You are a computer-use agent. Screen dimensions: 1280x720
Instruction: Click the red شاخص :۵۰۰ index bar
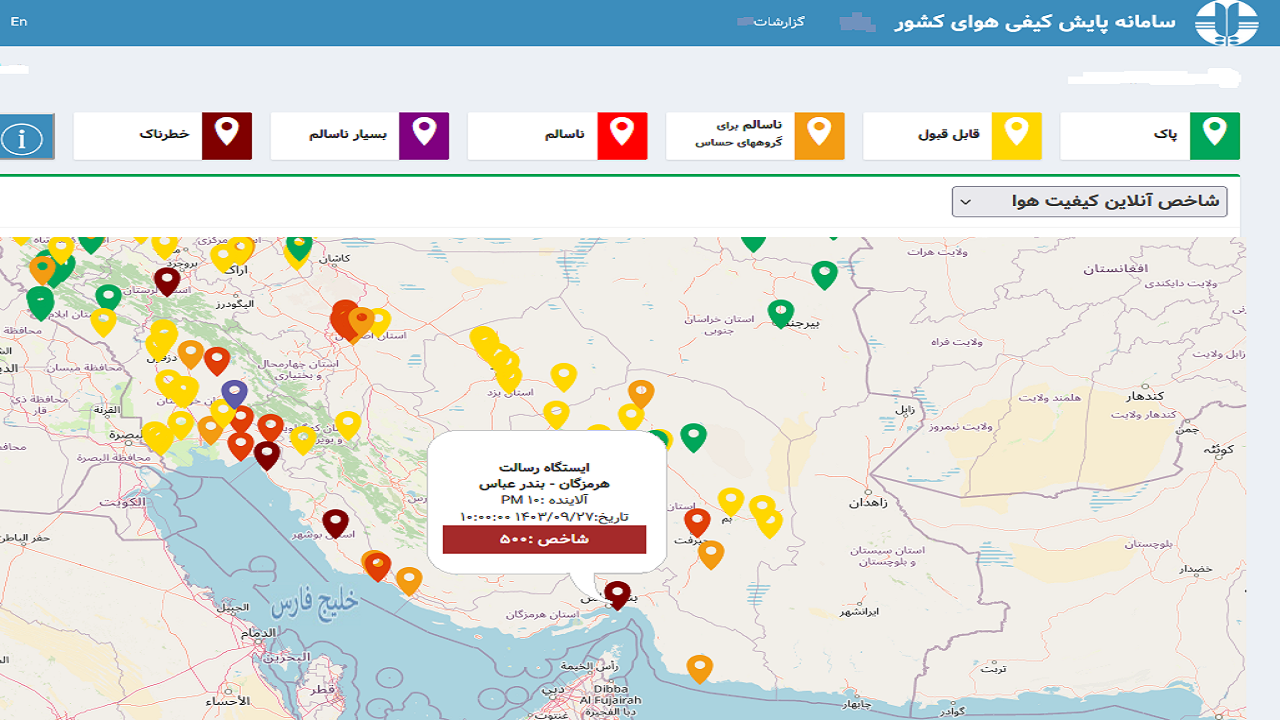coord(545,539)
